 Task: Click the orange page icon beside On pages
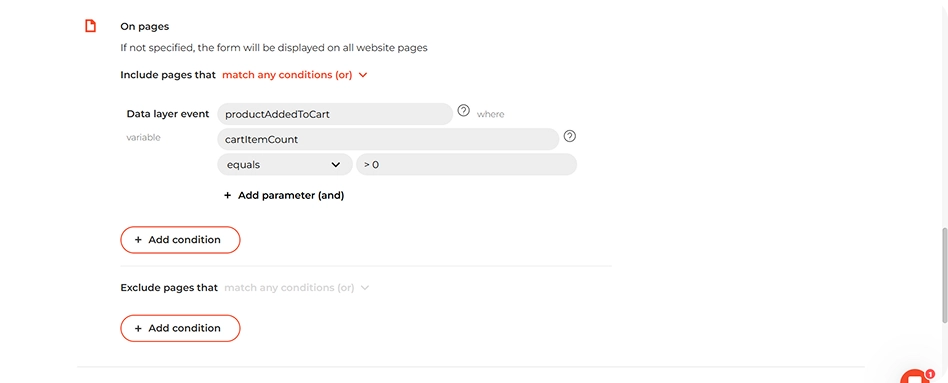point(90,26)
